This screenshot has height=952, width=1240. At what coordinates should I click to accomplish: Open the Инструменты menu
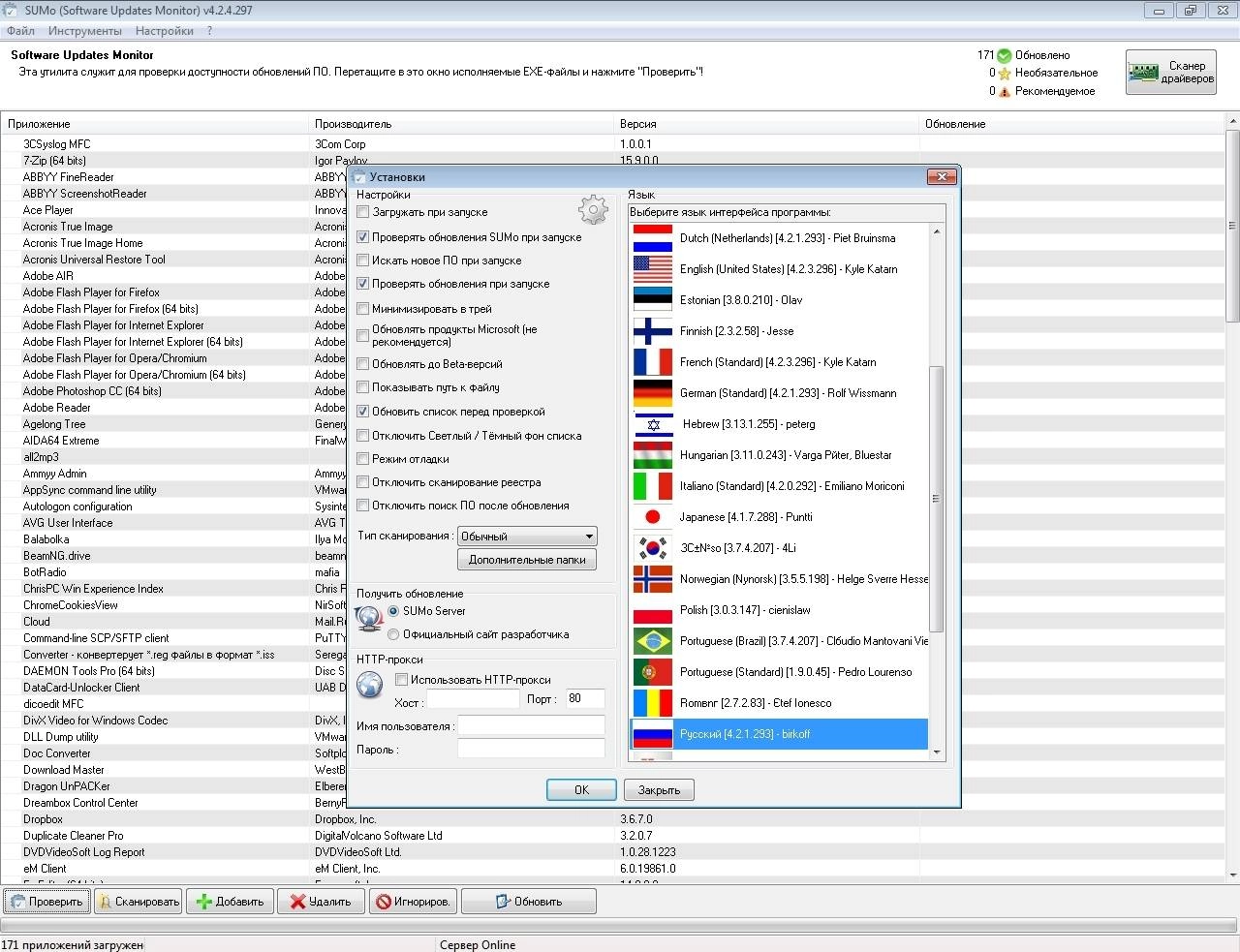85,31
